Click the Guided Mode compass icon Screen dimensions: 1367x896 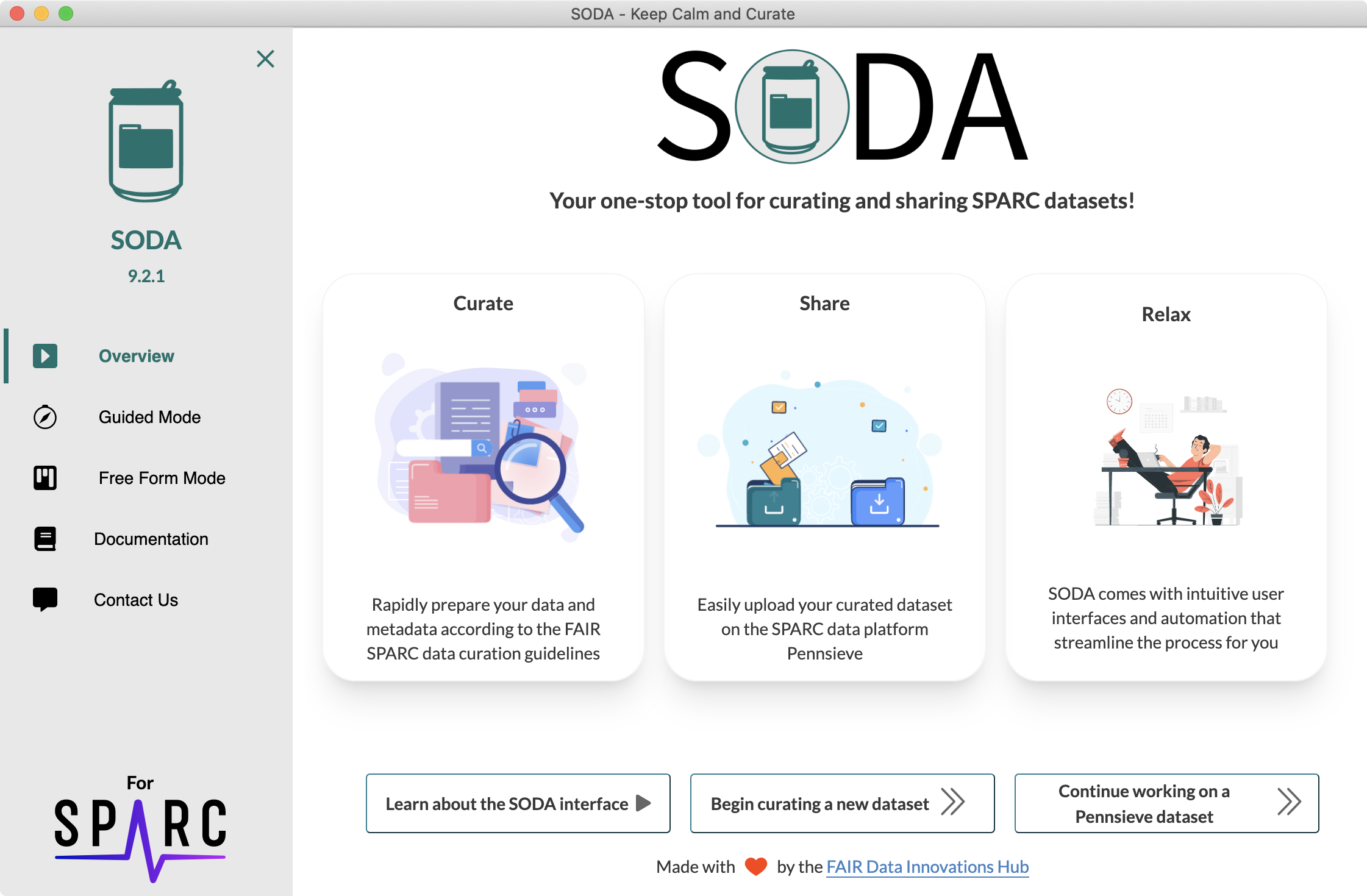(45, 417)
